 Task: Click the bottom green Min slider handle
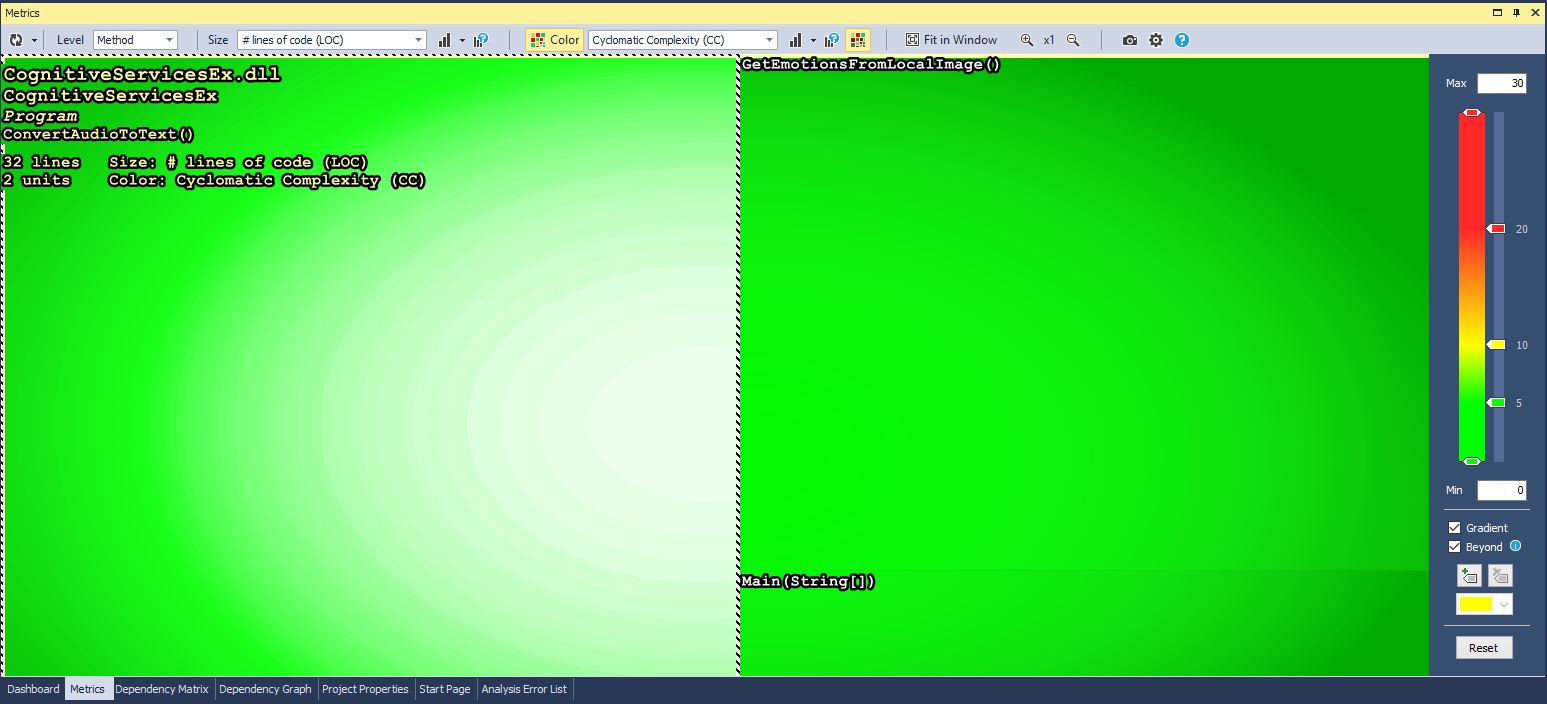[1472, 461]
